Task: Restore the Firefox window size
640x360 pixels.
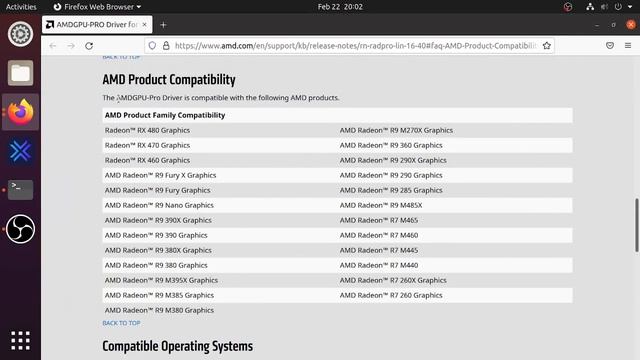Action: pyautogui.click(x=613, y=25)
